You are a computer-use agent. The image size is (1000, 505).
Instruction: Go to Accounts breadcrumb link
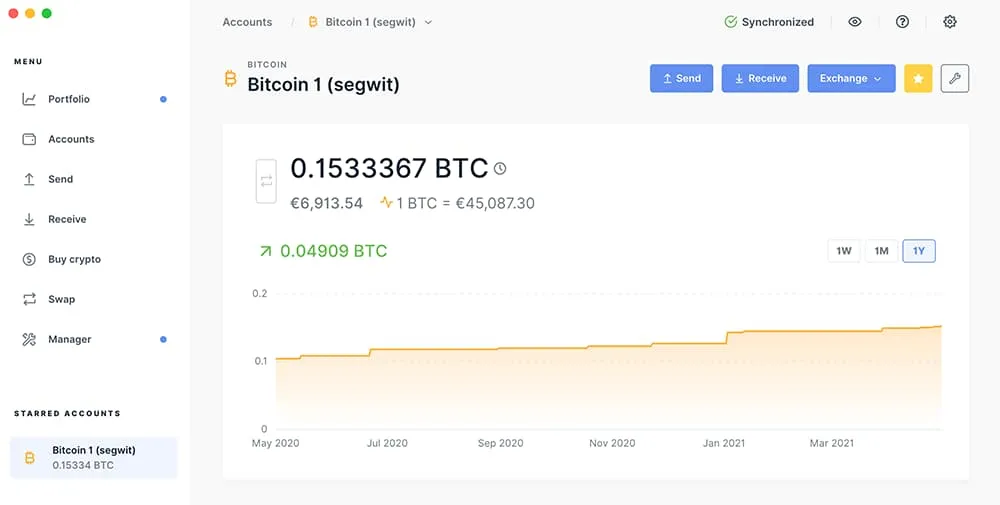click(247, 22)
